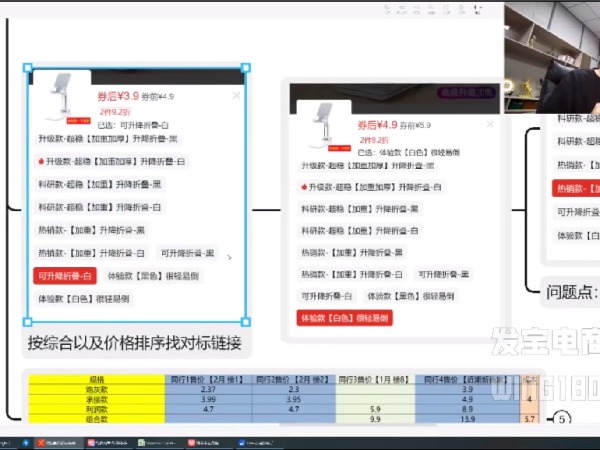Pick 热销款-【加重】升降折叠-白 in ¥4.9 panel

(x=352, y=274)
